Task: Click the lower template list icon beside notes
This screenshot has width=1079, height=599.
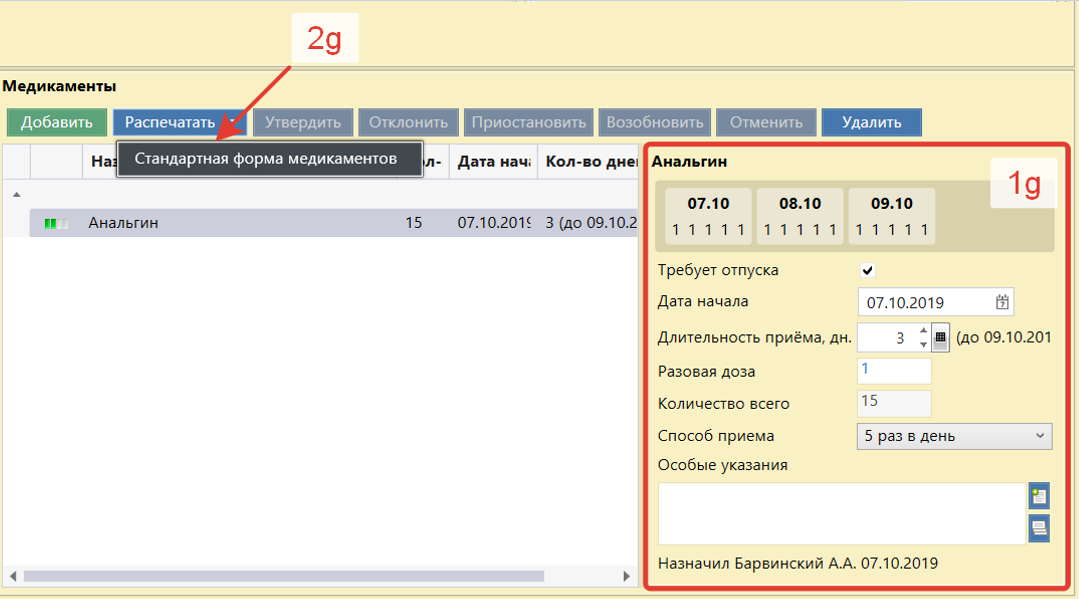Action: click(1039, 528)
